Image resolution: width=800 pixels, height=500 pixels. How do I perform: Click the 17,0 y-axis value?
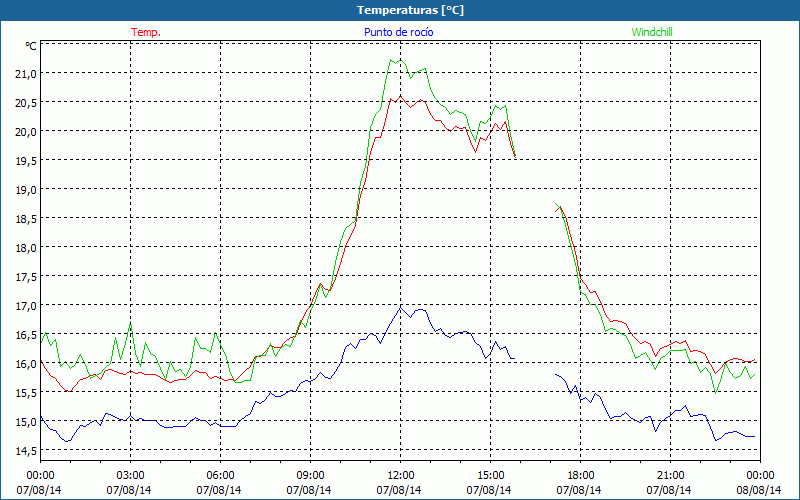[26, 306]
